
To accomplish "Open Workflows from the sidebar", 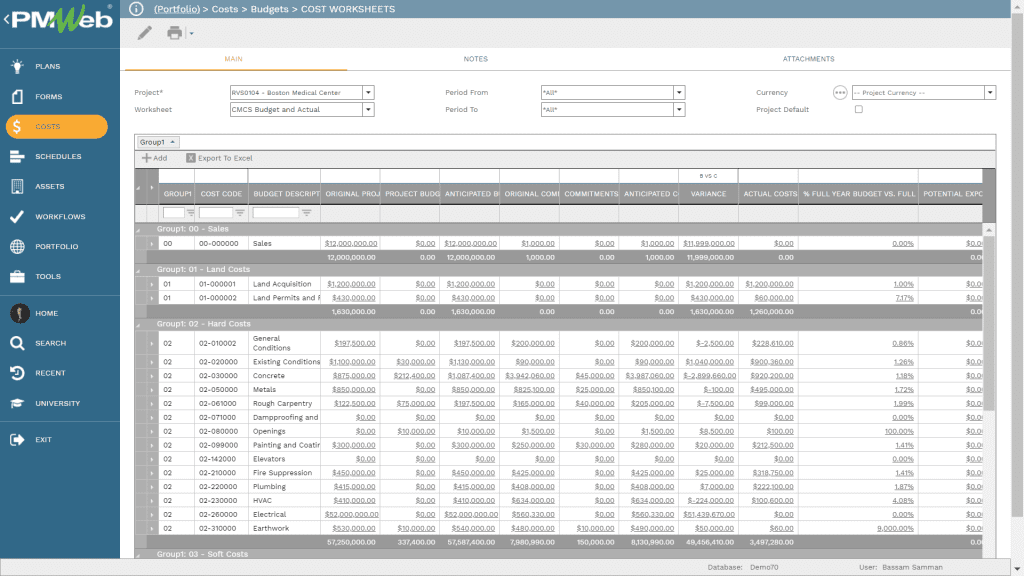I will 60,217.
